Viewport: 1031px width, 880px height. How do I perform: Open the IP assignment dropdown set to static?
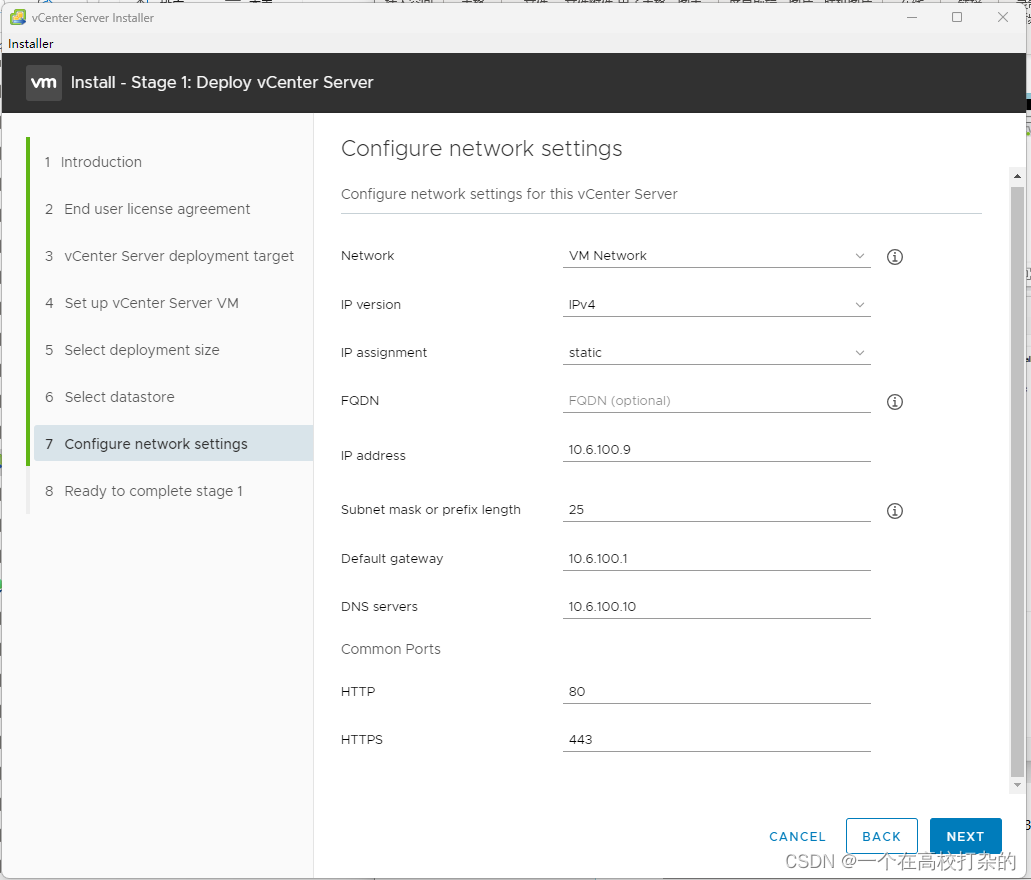[716, 353]
